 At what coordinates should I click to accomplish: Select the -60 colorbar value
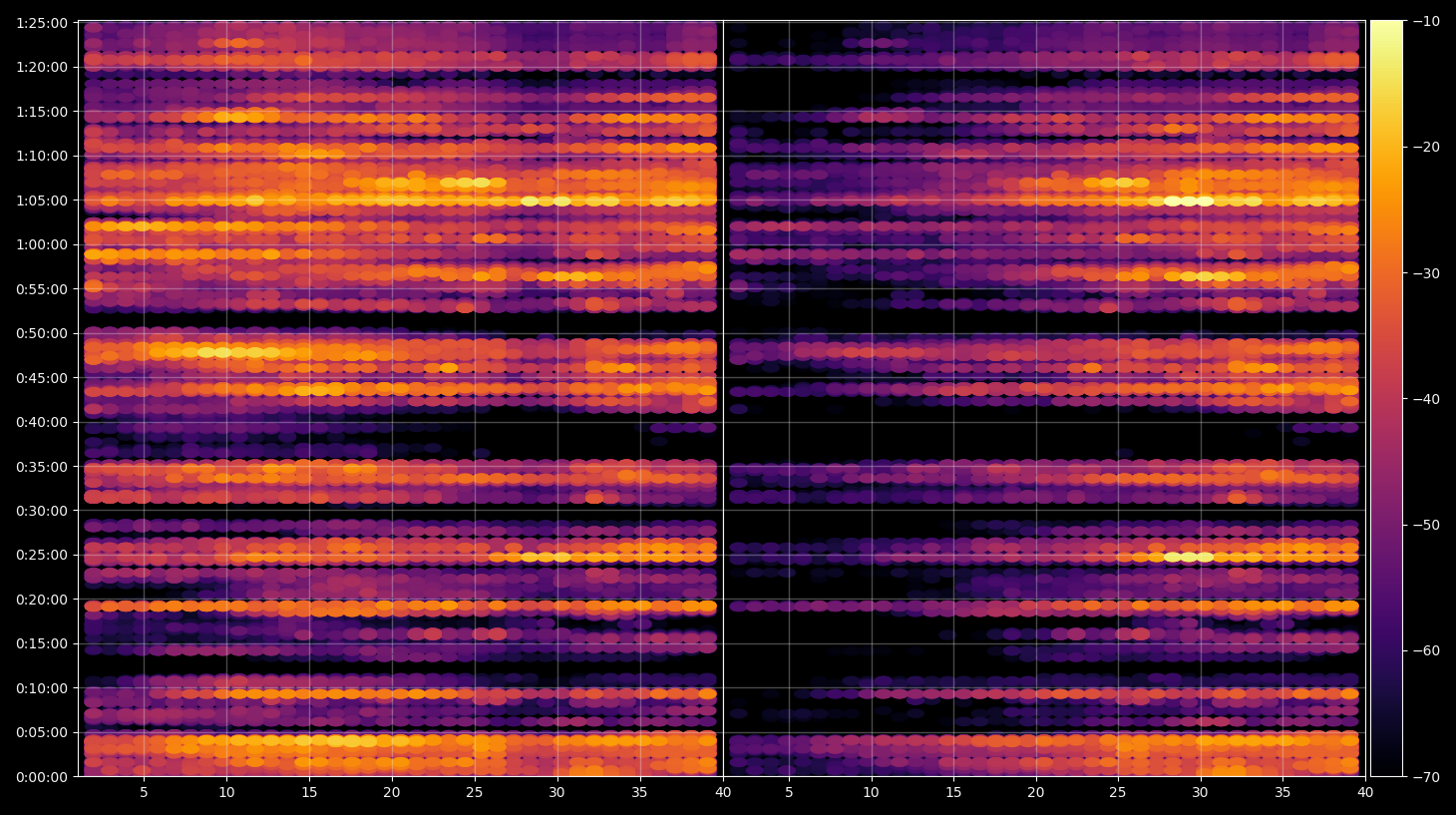coord(1426,650)
